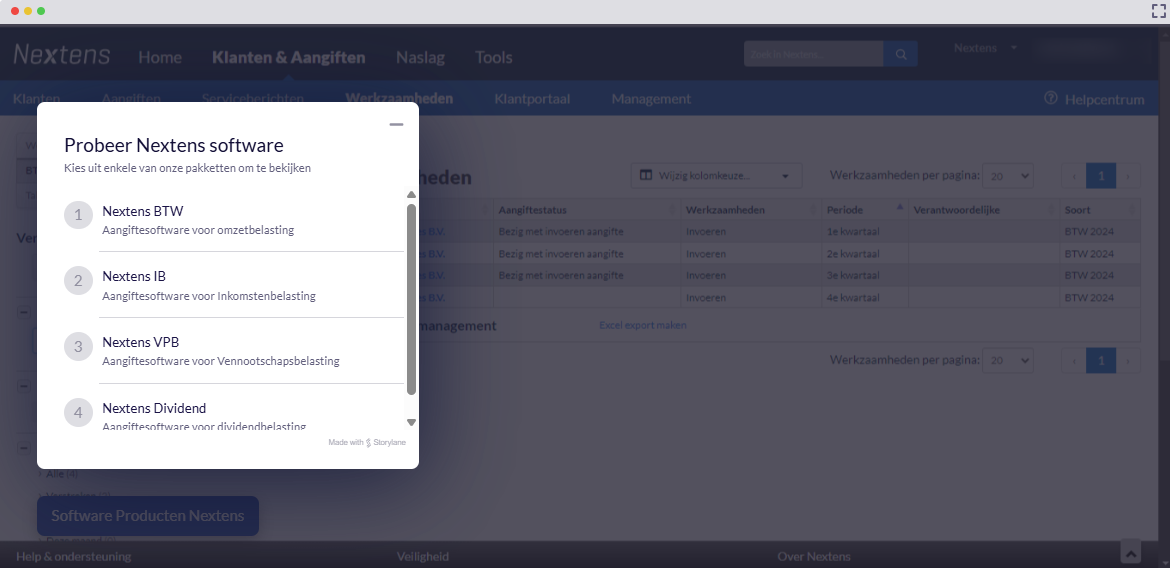The width and height of the screenshot is (1170, 568).
Task: Click Over Nextens footer heading
Action: pyautogui.click(x=813, y=556)
